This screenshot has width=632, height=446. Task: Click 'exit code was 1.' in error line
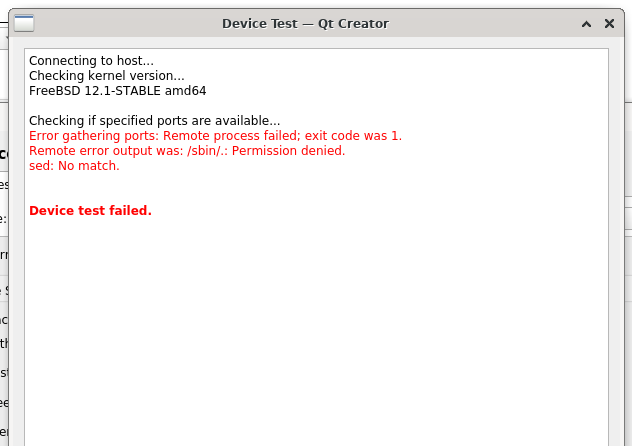353,136
